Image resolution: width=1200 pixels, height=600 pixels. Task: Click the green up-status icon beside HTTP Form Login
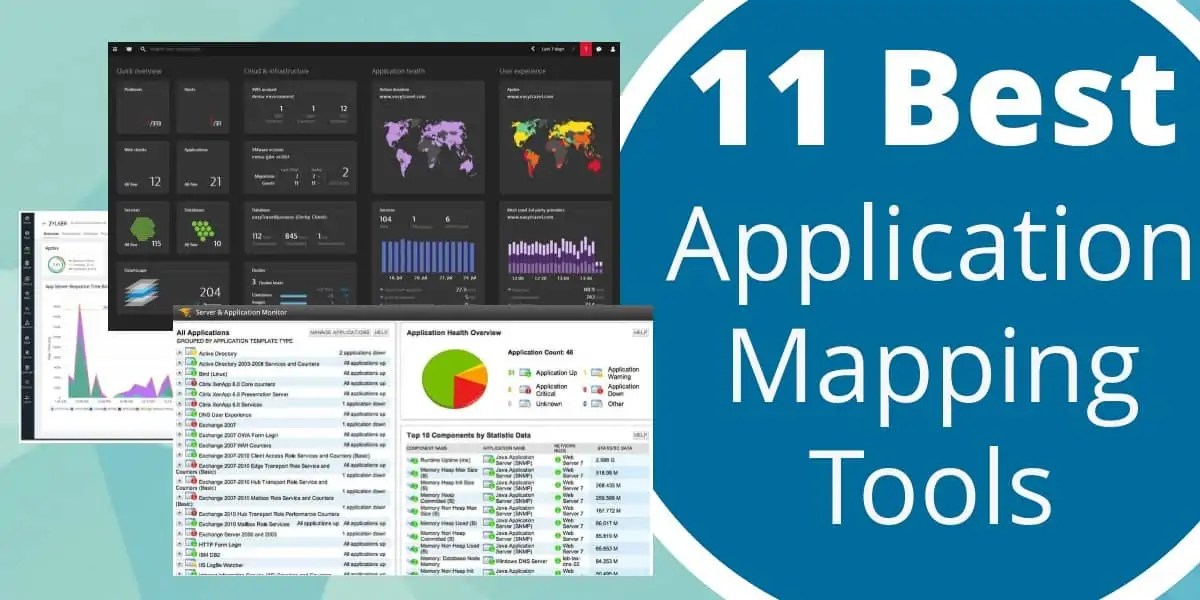[192, 543]
